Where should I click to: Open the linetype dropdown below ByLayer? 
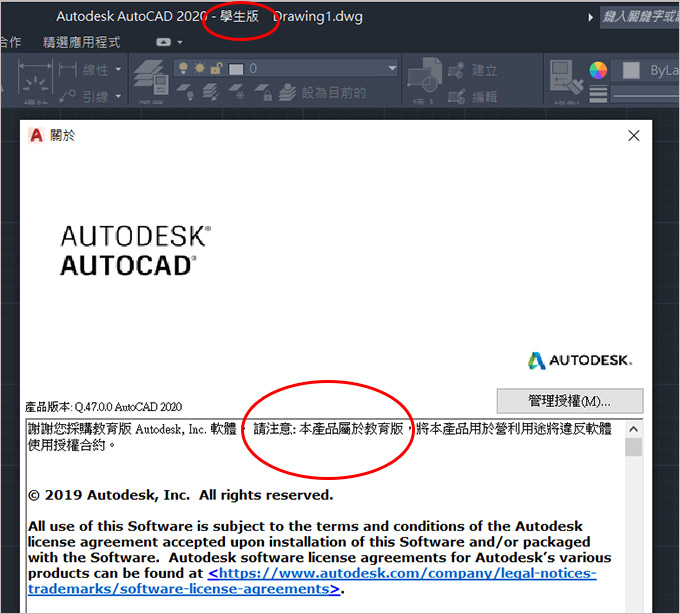pyautogui.click(x=645, y=94)
